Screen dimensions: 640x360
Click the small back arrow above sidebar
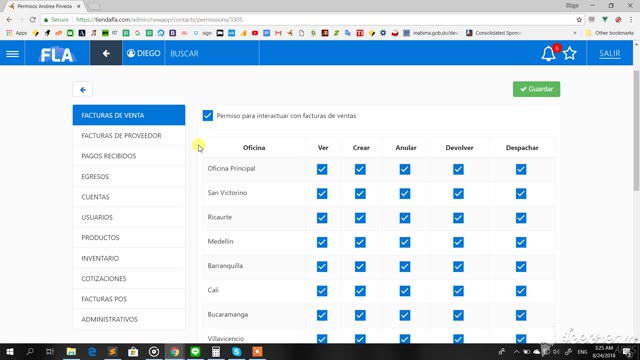point(83,90)
